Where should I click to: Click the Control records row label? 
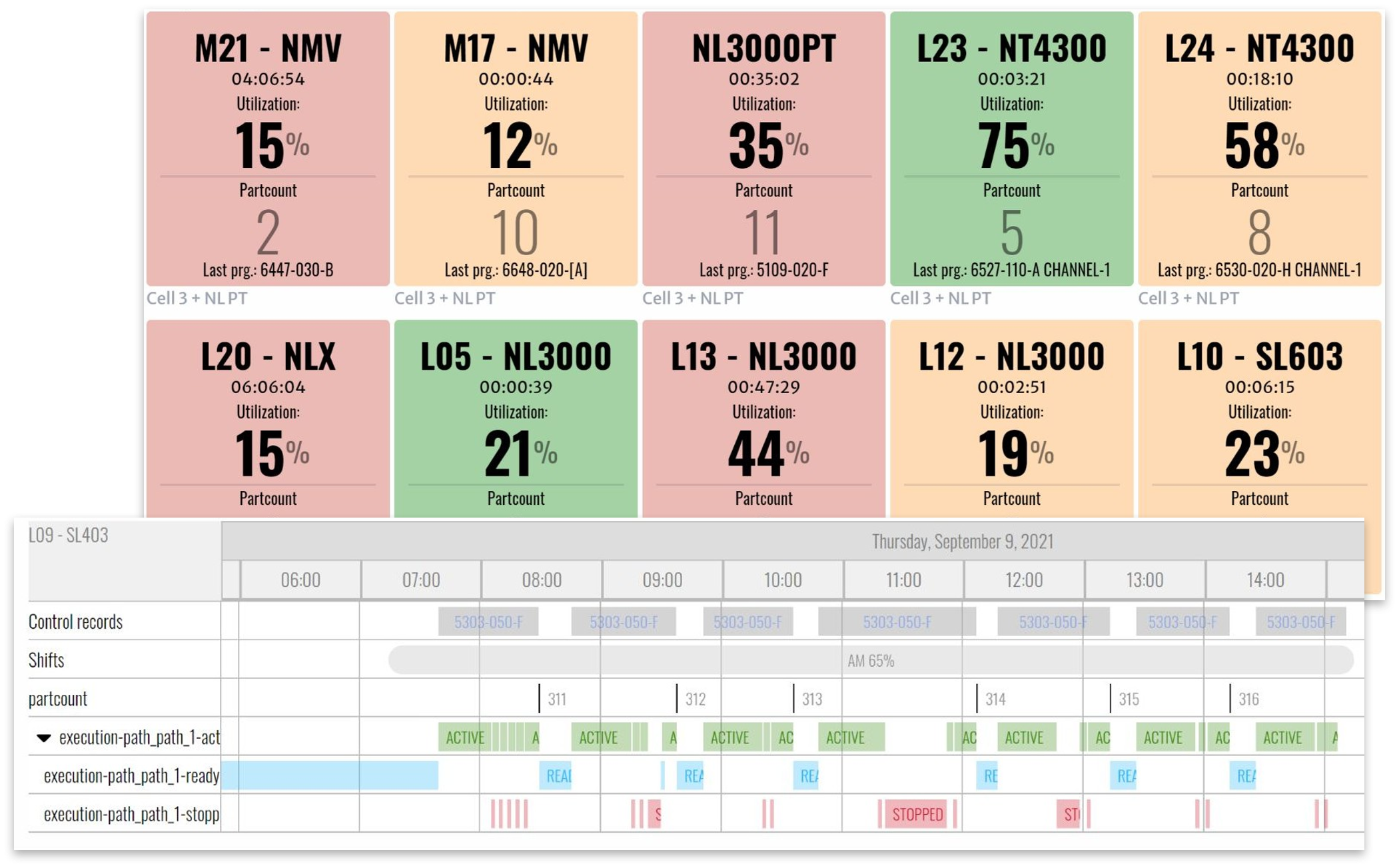click(x=75, y=622)
